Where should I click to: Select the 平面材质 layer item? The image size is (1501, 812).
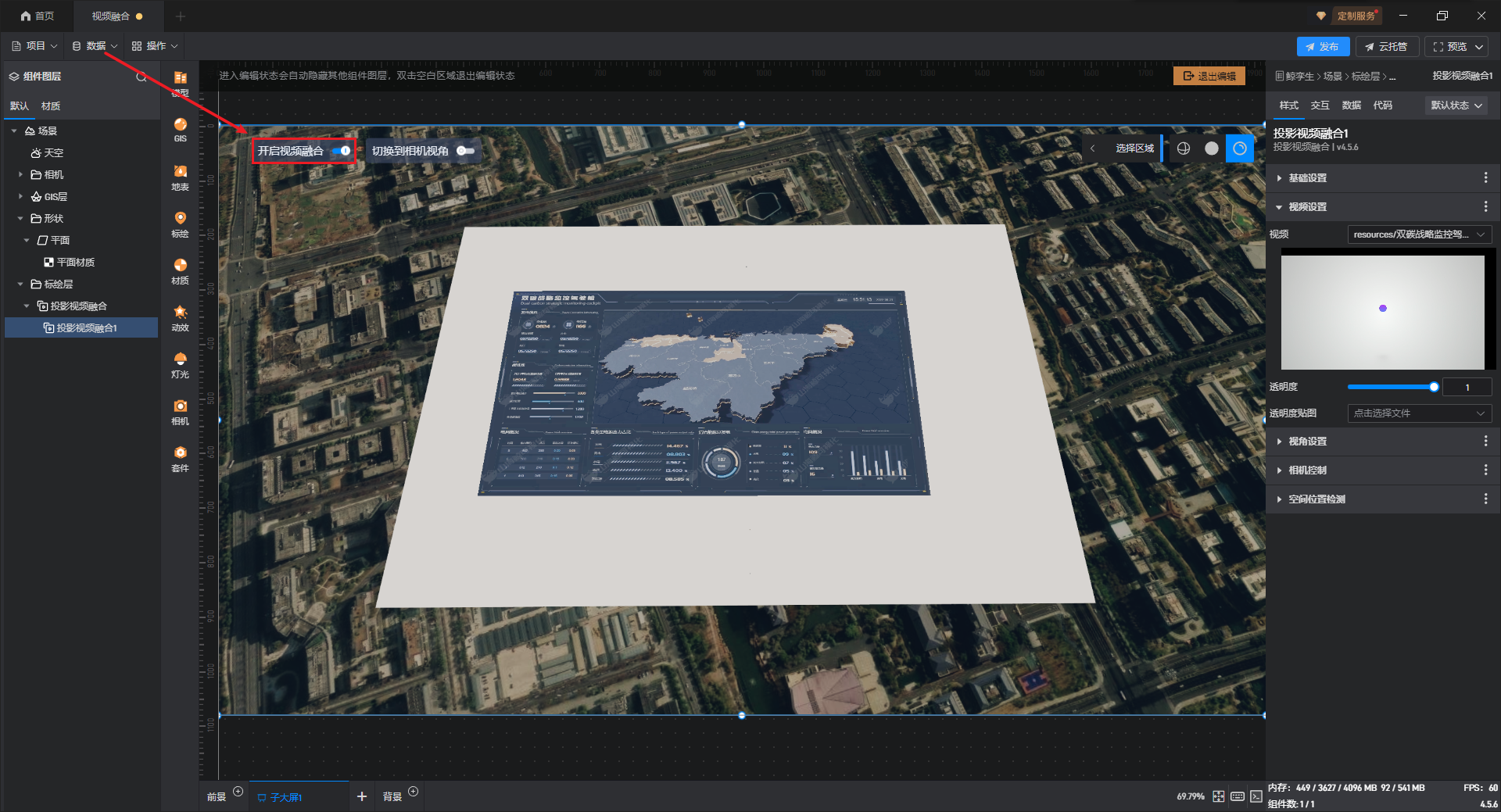tap(75, 262)
